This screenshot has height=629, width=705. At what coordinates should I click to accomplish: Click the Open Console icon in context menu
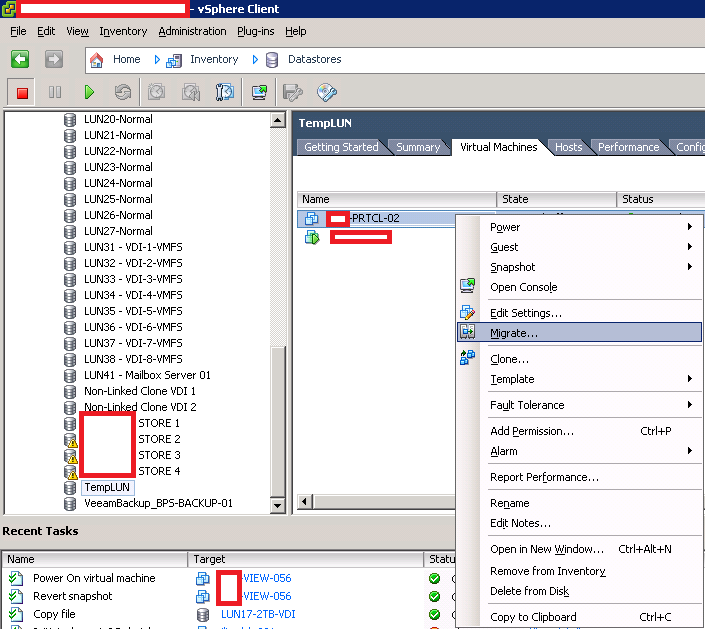point(468,286)
